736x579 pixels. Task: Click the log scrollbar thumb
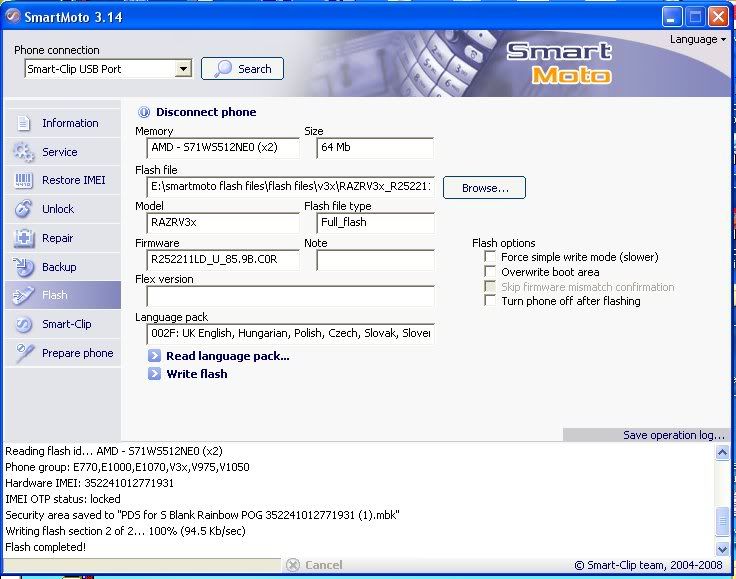722,521
